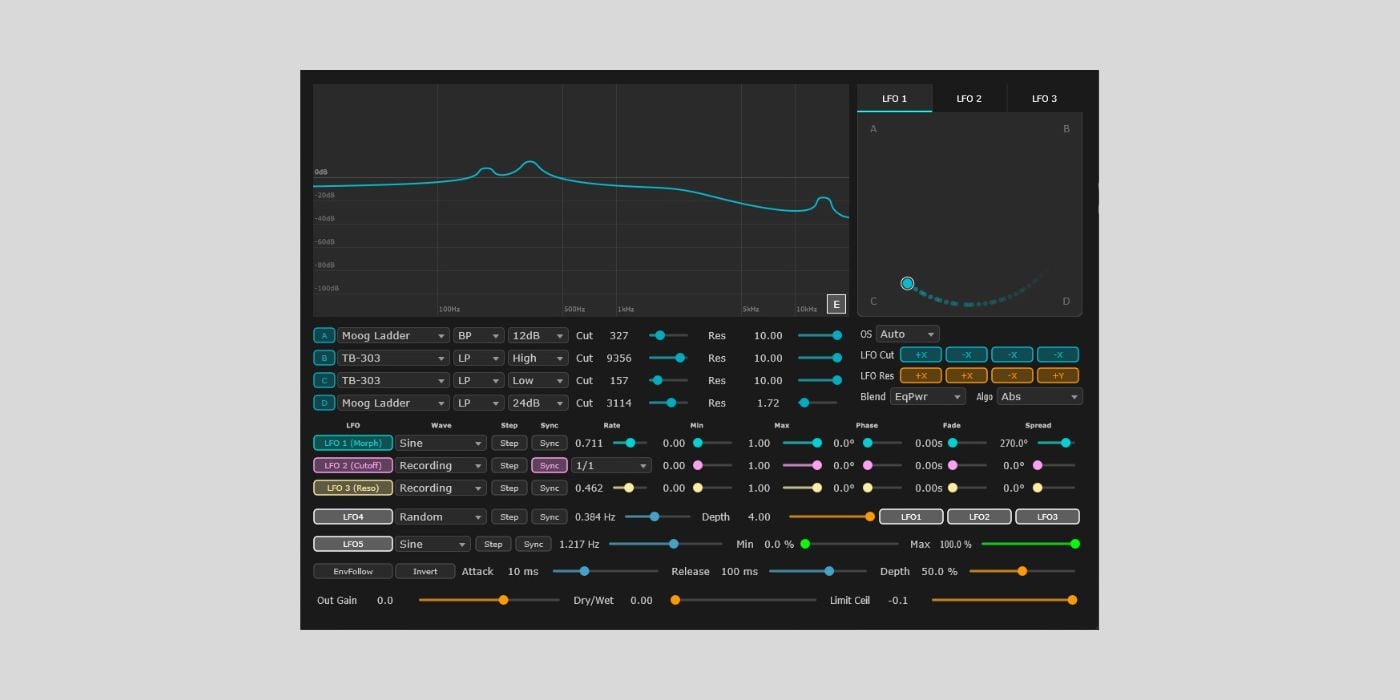1400x700 pixels.
Task: Click the Dry/Wet slider handle
Action: click(675, 600)
